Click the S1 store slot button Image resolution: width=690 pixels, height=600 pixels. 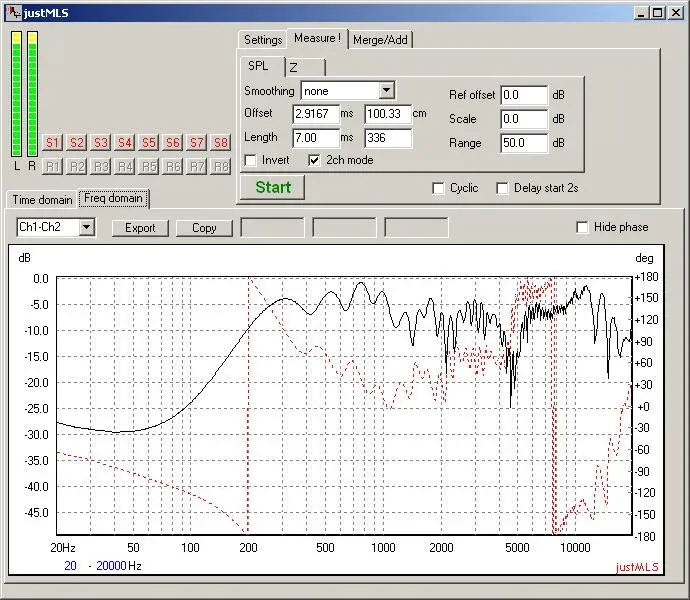(x=52, y=143)
